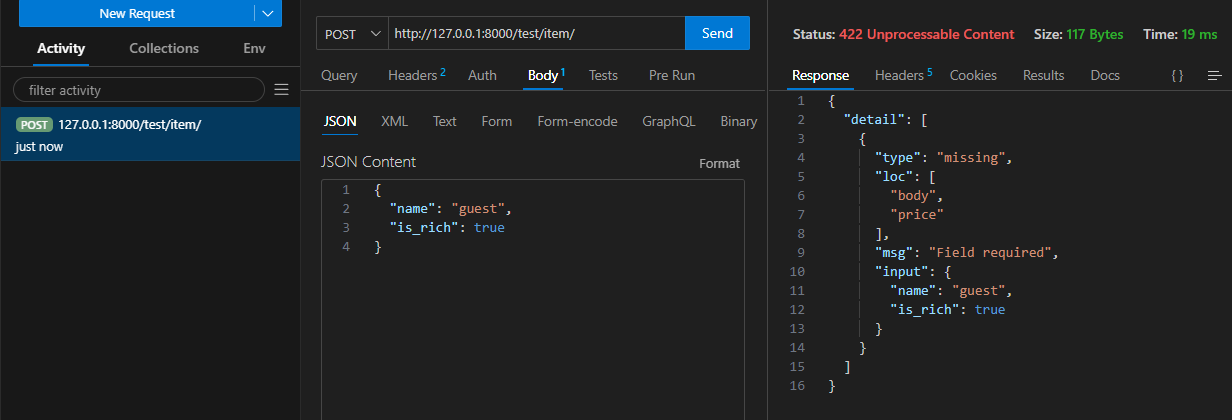The image size is (1232, 420).
Task: Open the POST method dropdown
Action: (x=352, y=33)
